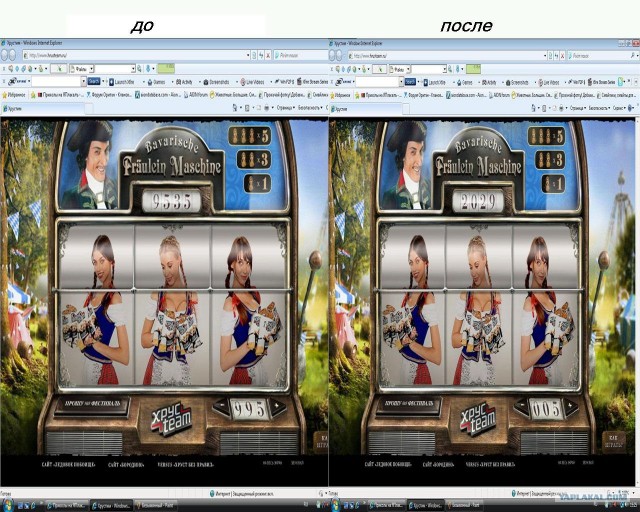Click print icon in left browser command bar
This screenshot has height=512, width=640.
coord(266,108)
